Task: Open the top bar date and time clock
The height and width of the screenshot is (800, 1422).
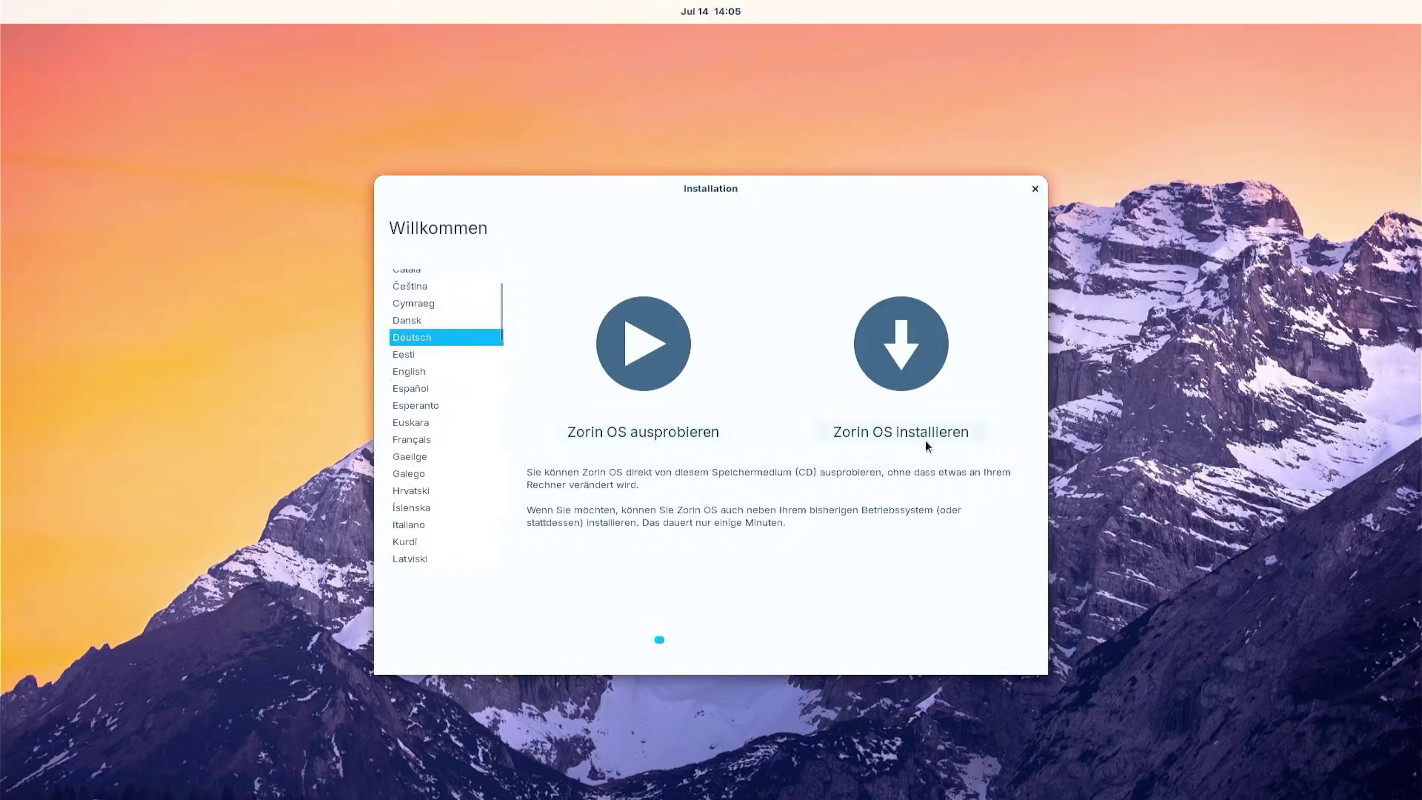Action: point(710,12)
